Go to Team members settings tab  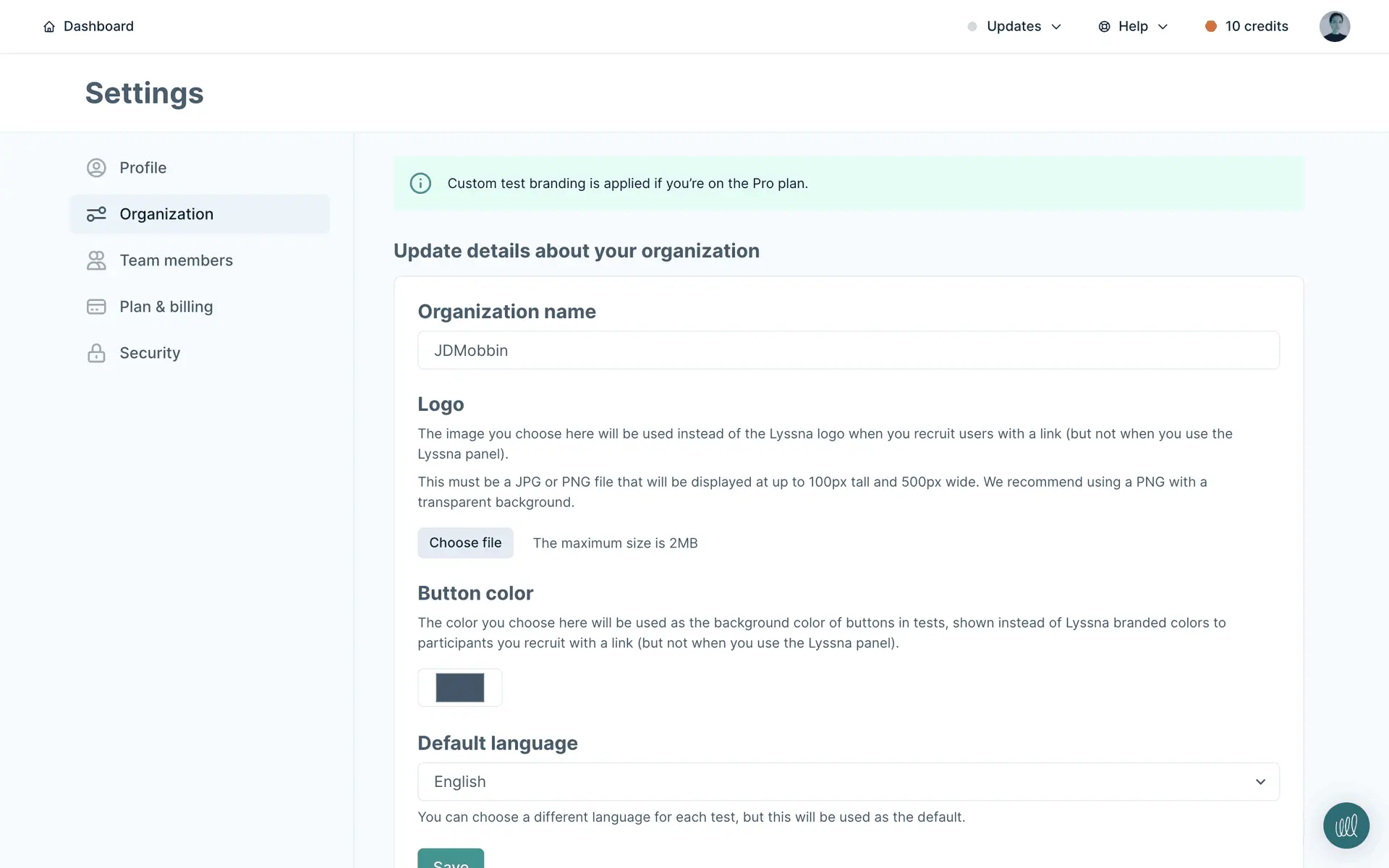pyautogui.click(x=176, y=260)
